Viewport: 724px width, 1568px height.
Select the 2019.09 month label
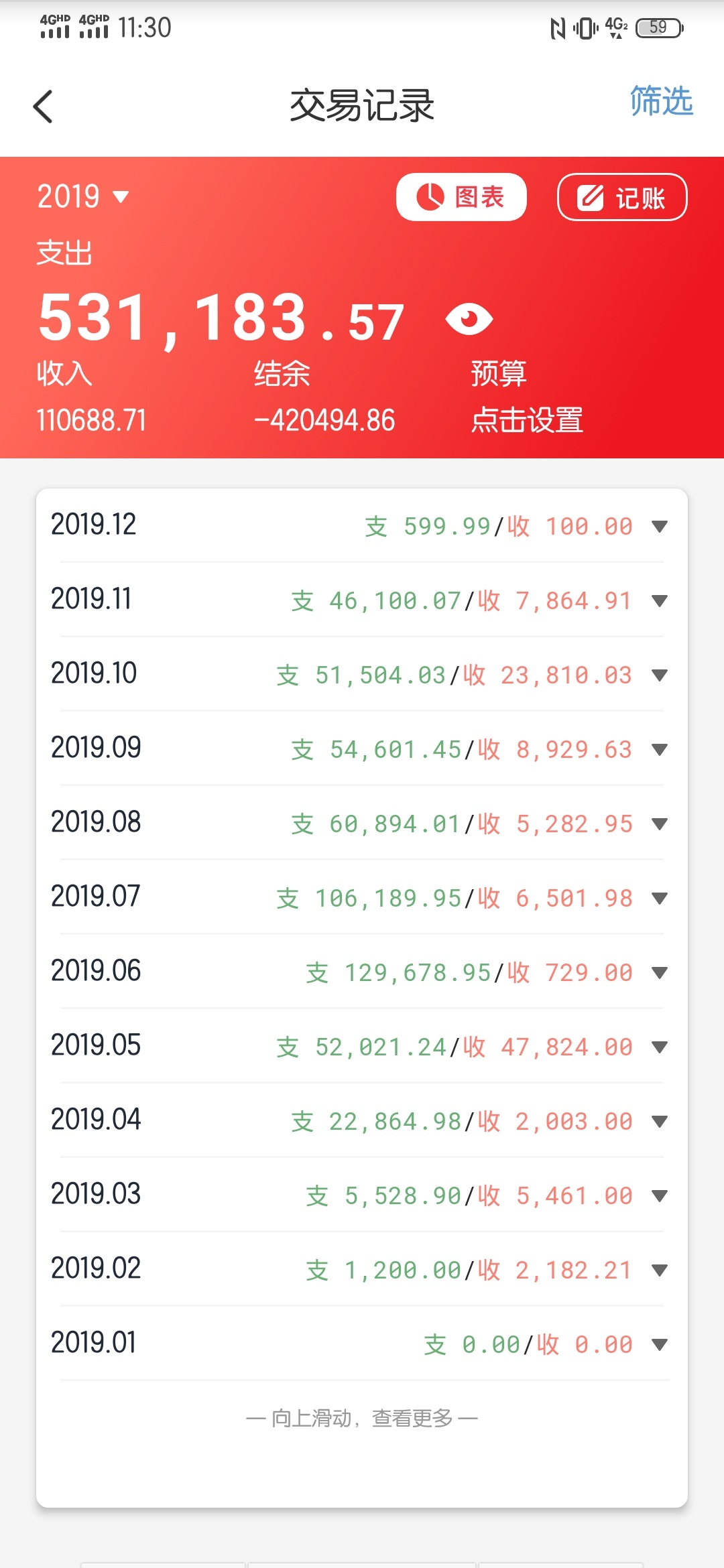(x=96, y=748)
